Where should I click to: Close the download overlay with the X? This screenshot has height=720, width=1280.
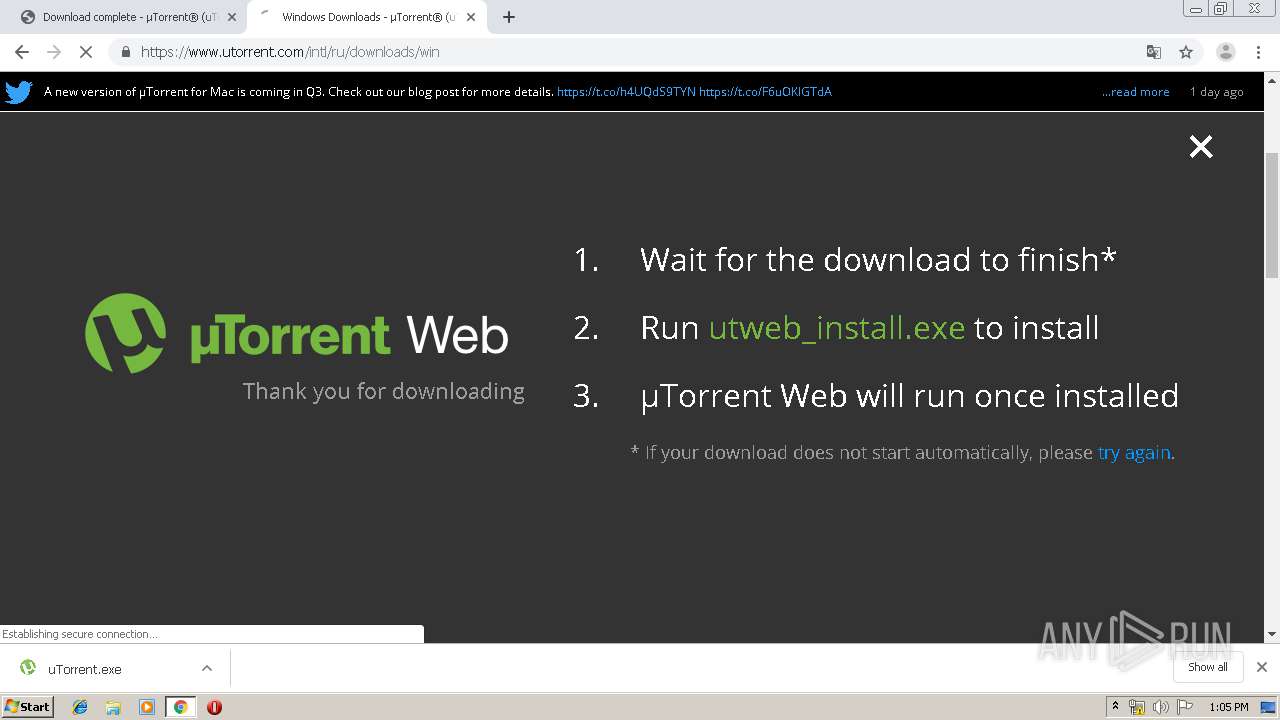point(1201,147)
